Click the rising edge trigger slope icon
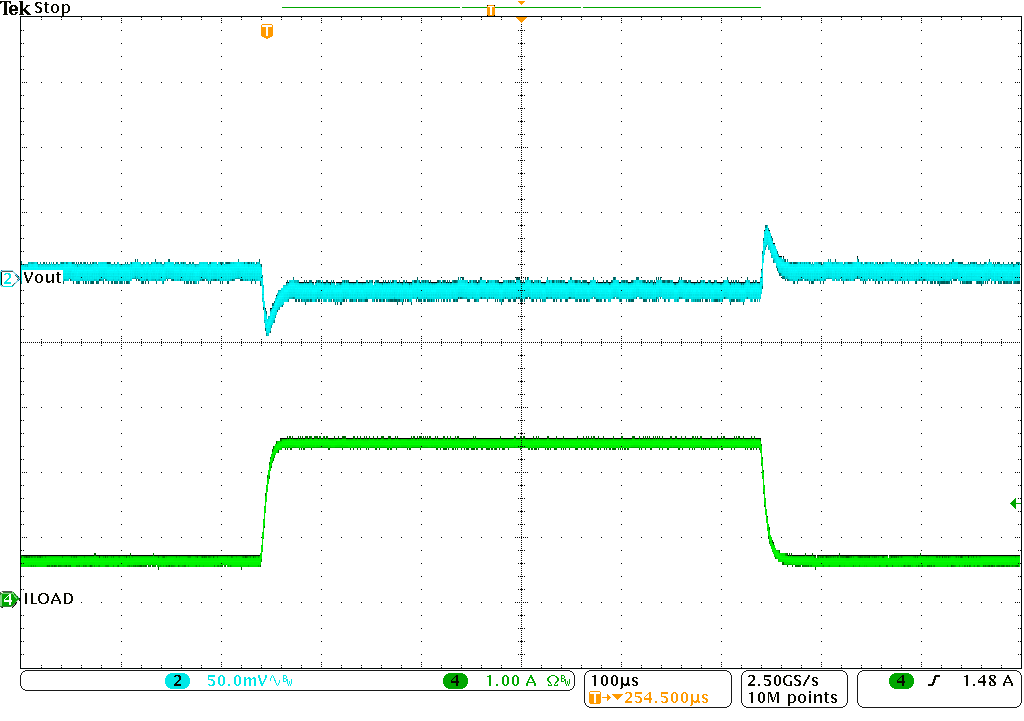 pyautogui.click(x=934, y=678)
